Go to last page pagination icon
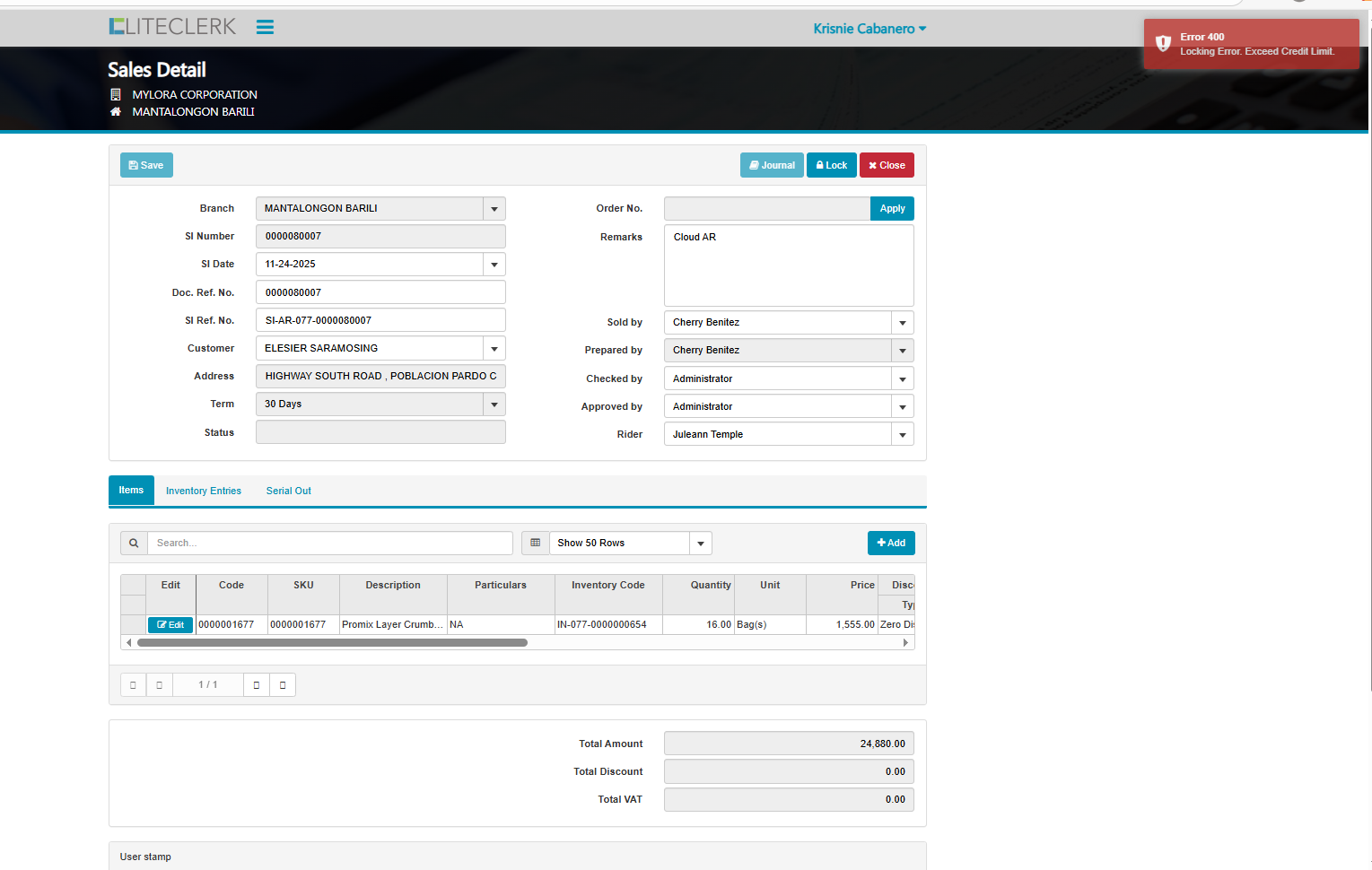 click(283, 685)
